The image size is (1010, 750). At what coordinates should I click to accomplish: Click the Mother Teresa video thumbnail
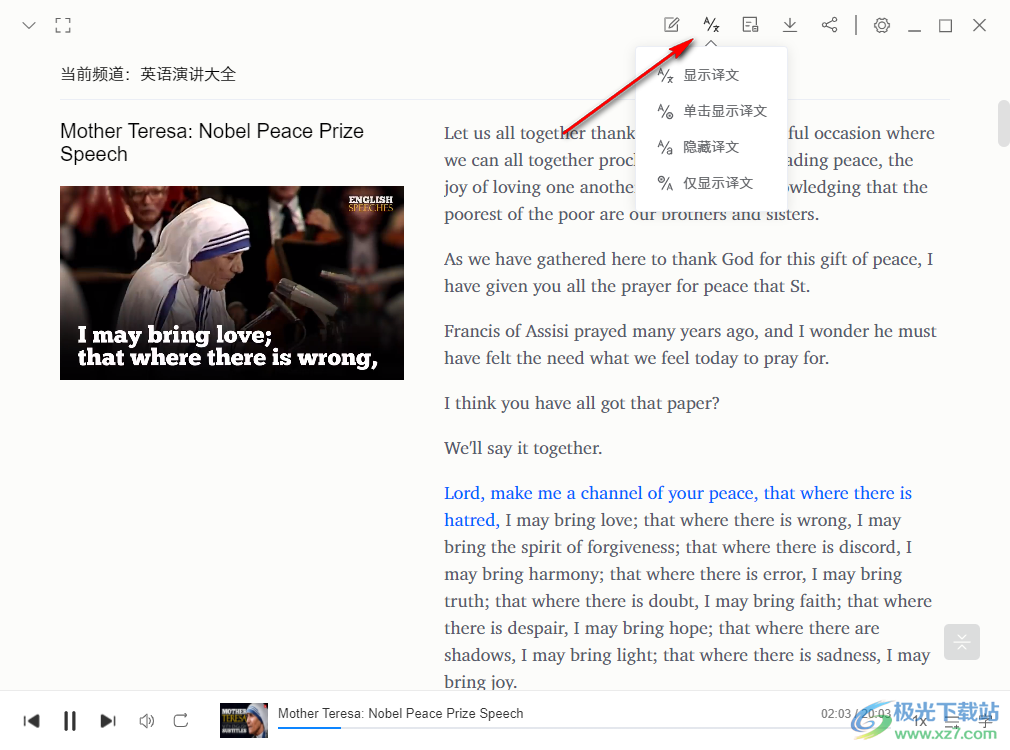coord(232,283)
